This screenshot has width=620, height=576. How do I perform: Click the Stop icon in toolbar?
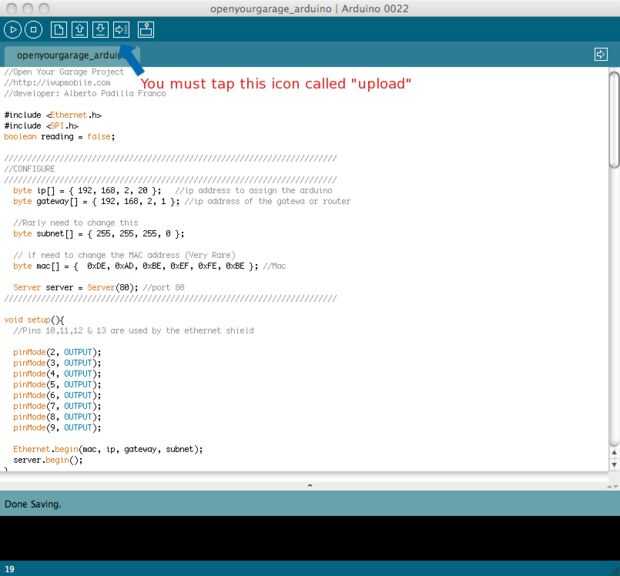click(34, 30)
